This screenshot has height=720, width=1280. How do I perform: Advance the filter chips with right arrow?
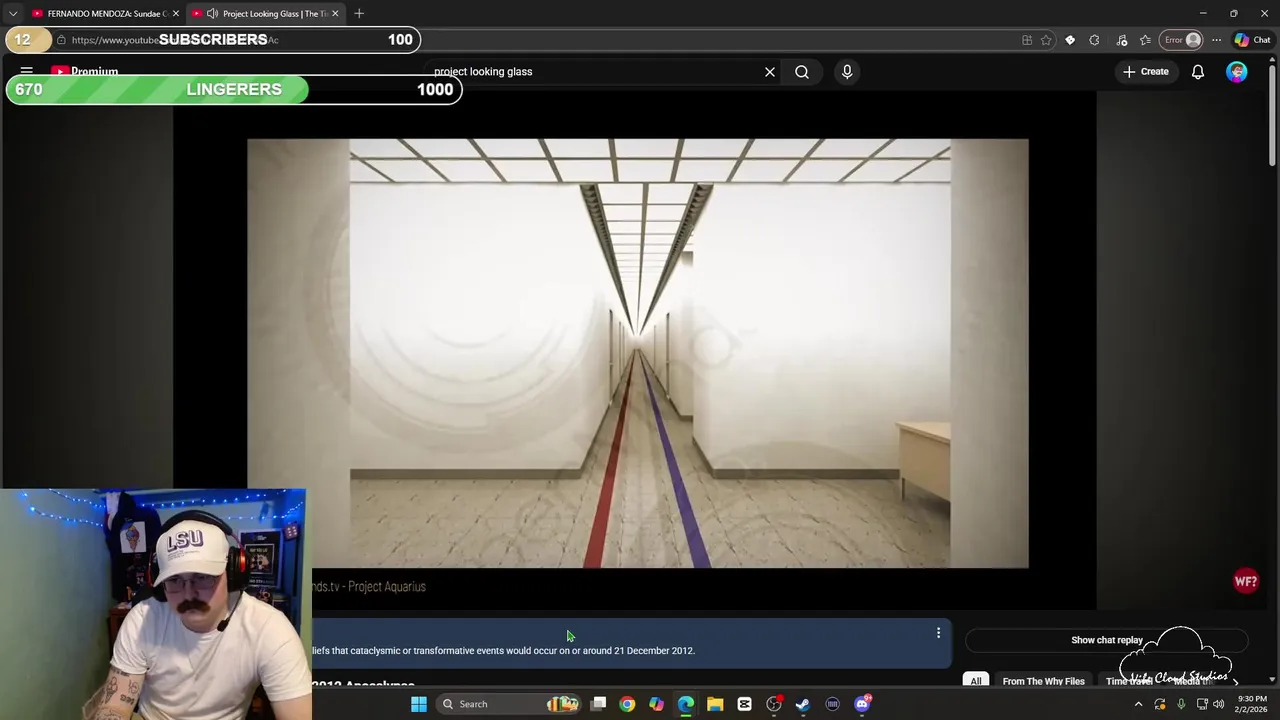(x=1235, y=681)
